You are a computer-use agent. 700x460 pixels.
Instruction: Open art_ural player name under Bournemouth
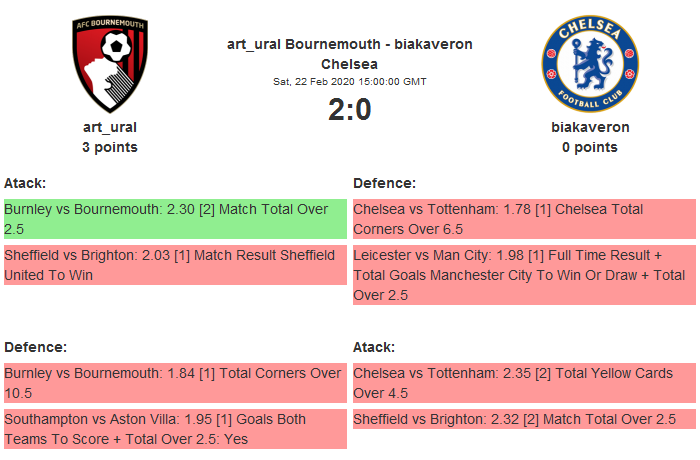(110, 127)
